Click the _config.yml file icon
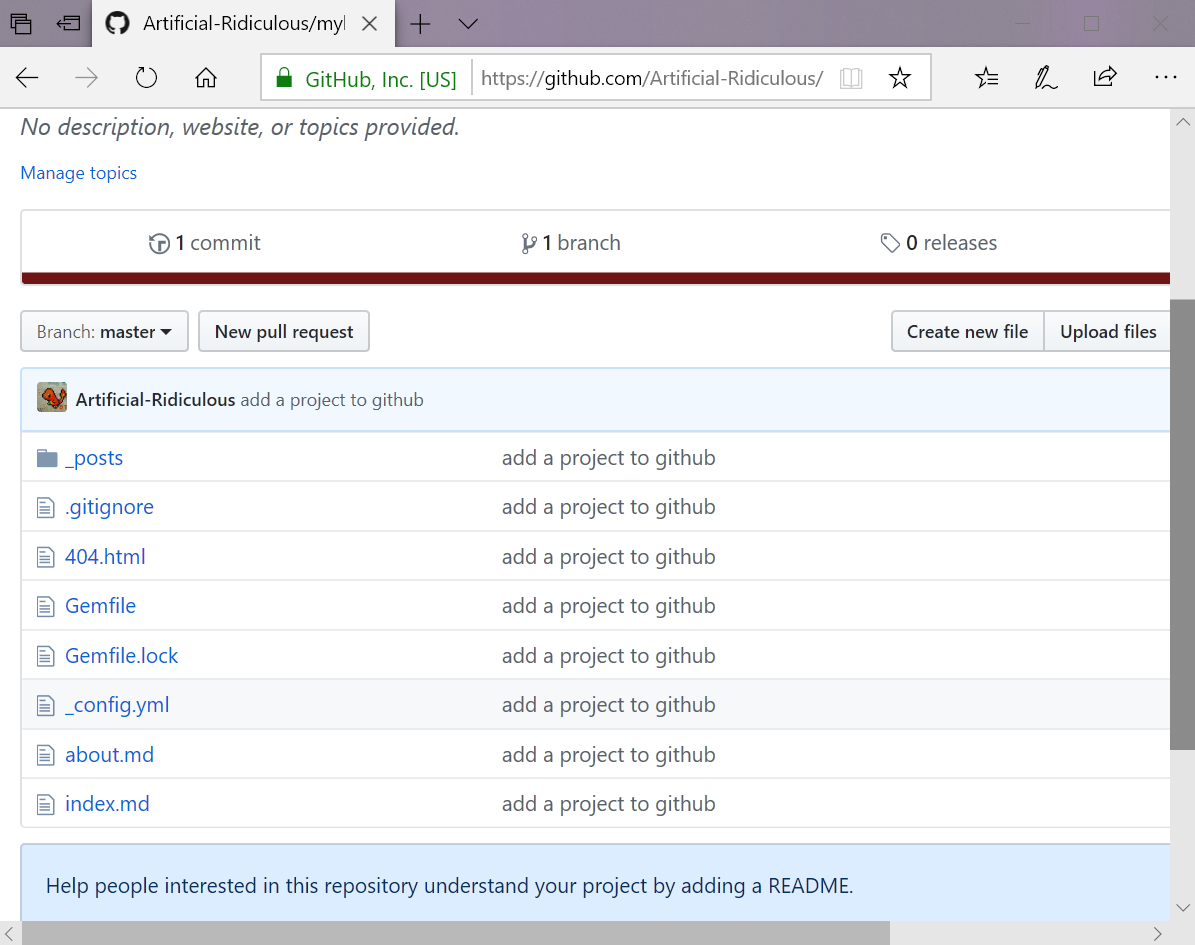The height and width of the screenshot is (945, 1195). pos(46,706)
